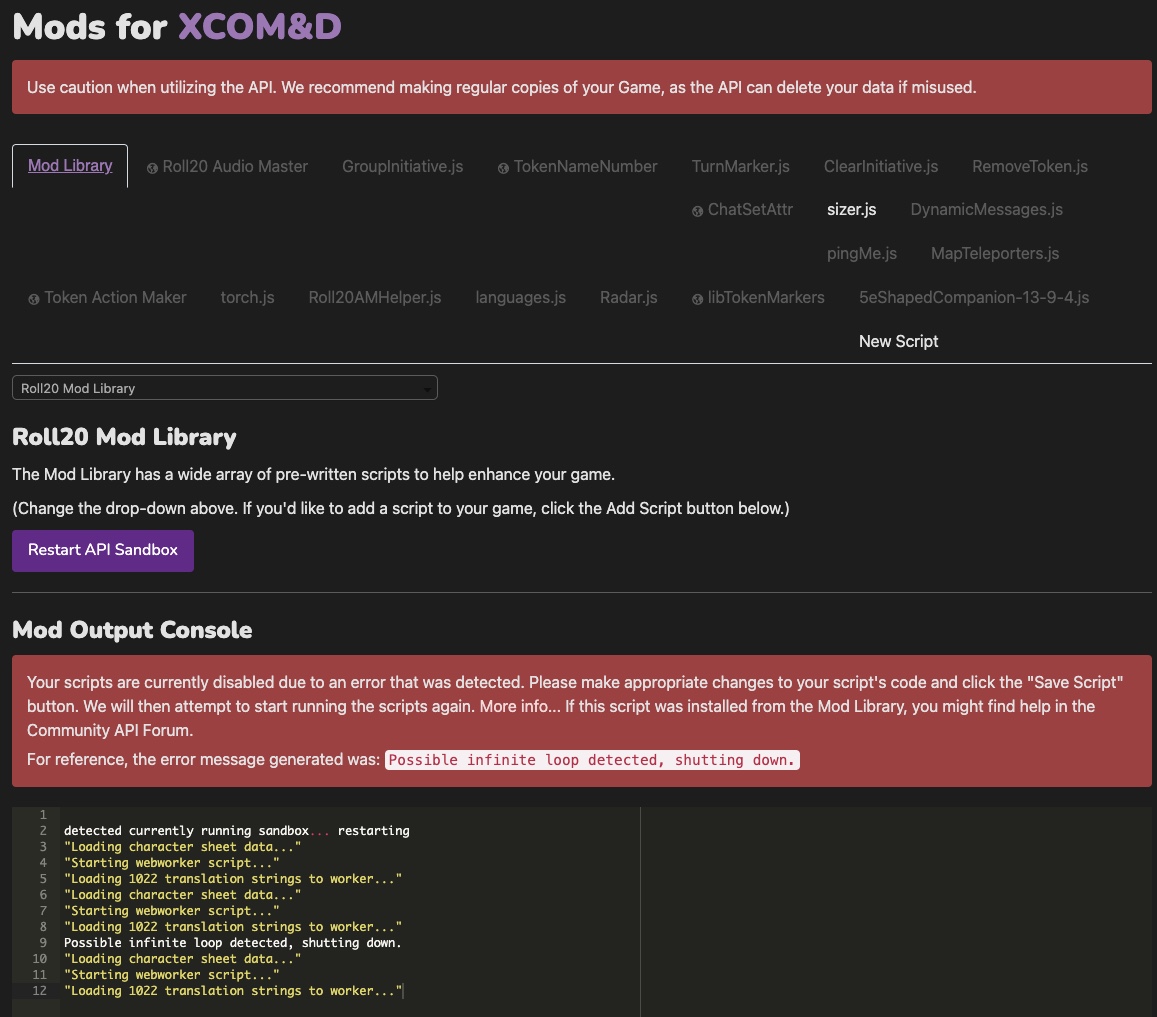1157x1017 pixels.
Task: Open the 5eShapedCompanion-13-9-4.js tab
Action: (x=974, y=297)
